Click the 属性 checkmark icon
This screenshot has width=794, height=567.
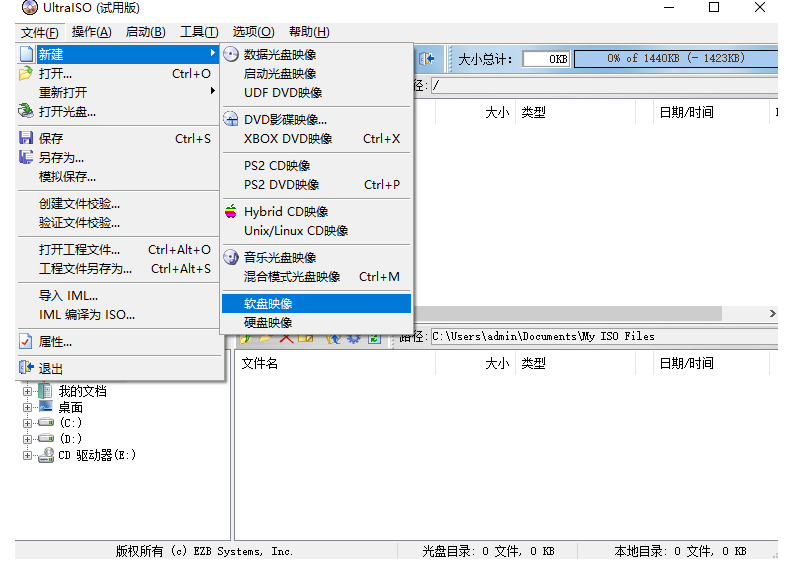(26, 342)
